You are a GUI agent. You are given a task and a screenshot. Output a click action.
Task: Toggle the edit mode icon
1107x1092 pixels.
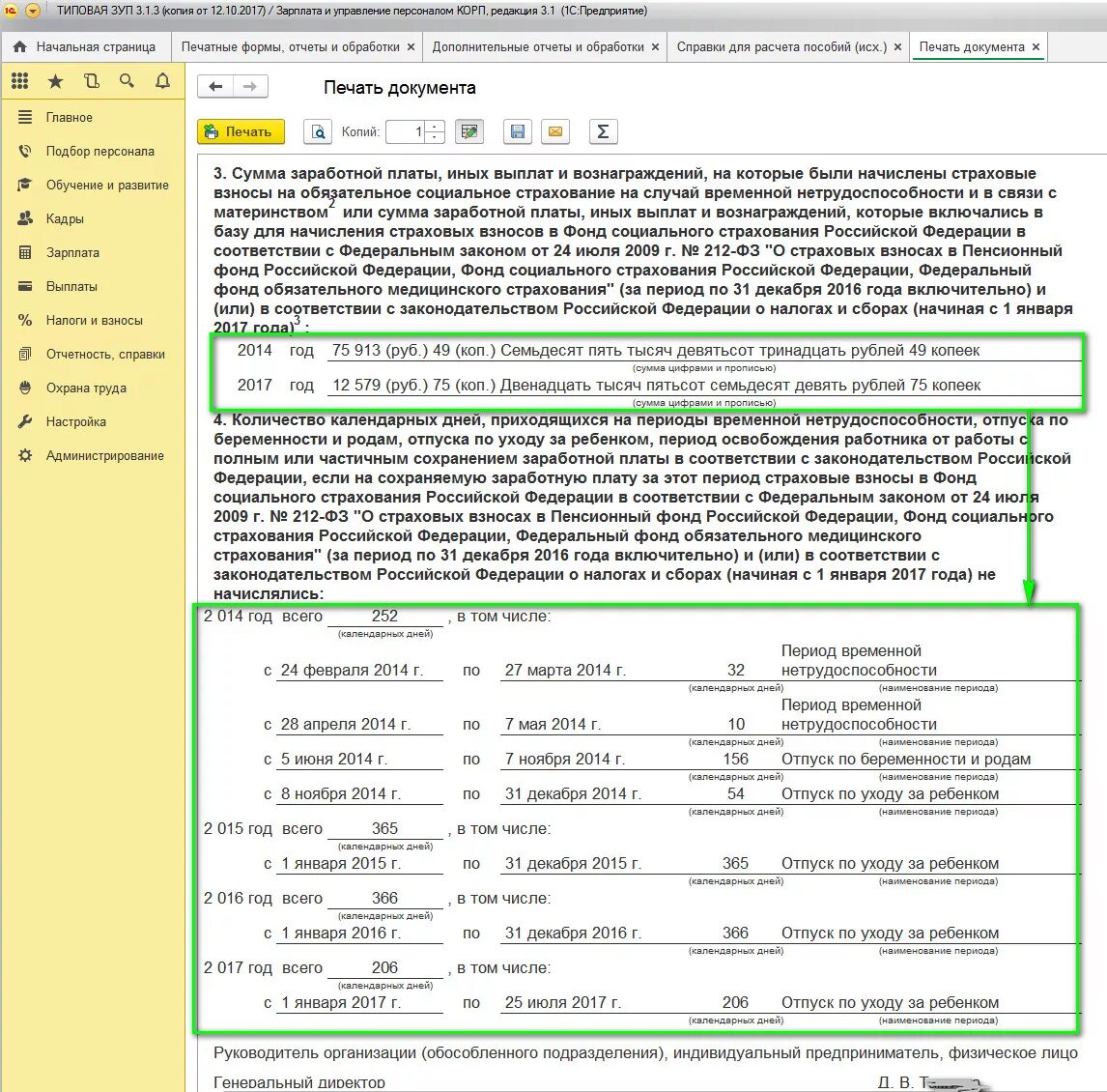click(468, 131)
